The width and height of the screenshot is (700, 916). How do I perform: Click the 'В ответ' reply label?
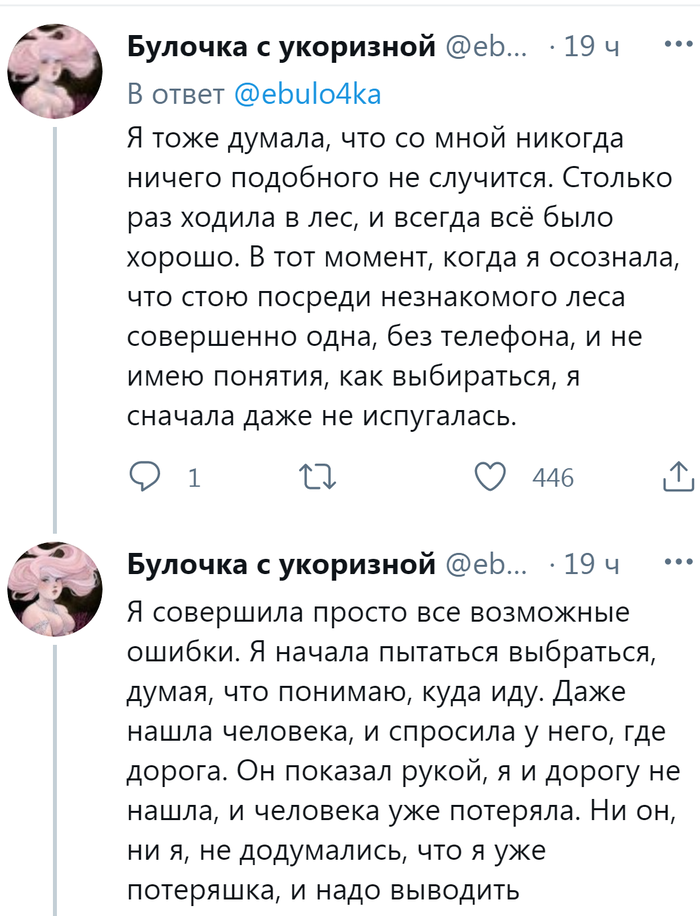tap(176, 94)
